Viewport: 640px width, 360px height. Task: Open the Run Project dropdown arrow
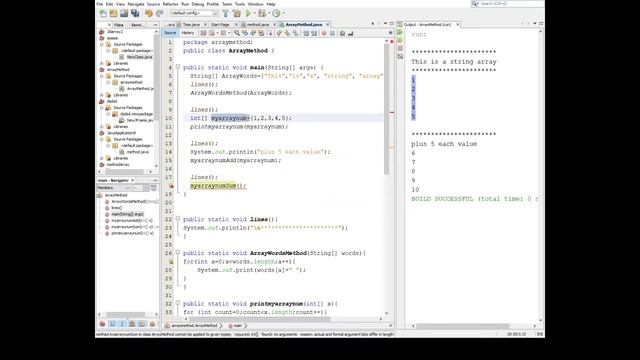[x=254, y=13]
